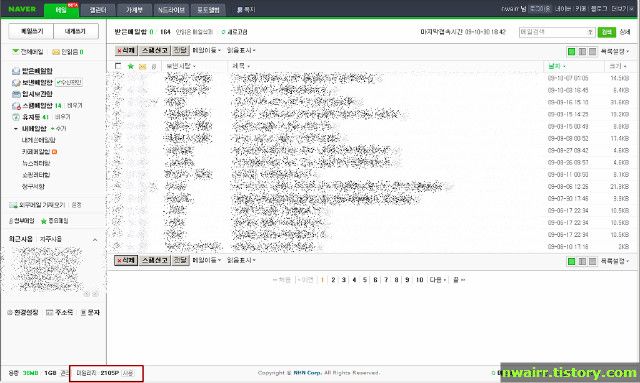This screenshot has width=640, height=383.
Task: Click the top 삭제 (delete) button
Action: click(126, 50)
